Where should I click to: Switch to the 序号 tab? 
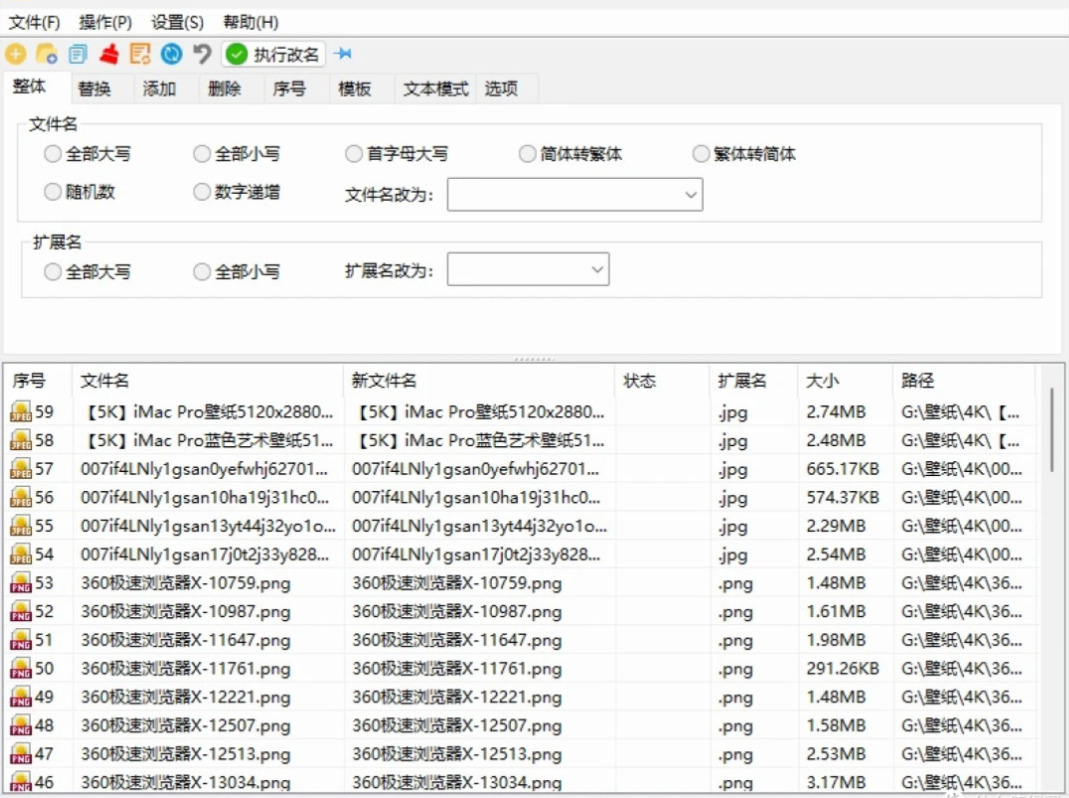click(x=289, y=89)
